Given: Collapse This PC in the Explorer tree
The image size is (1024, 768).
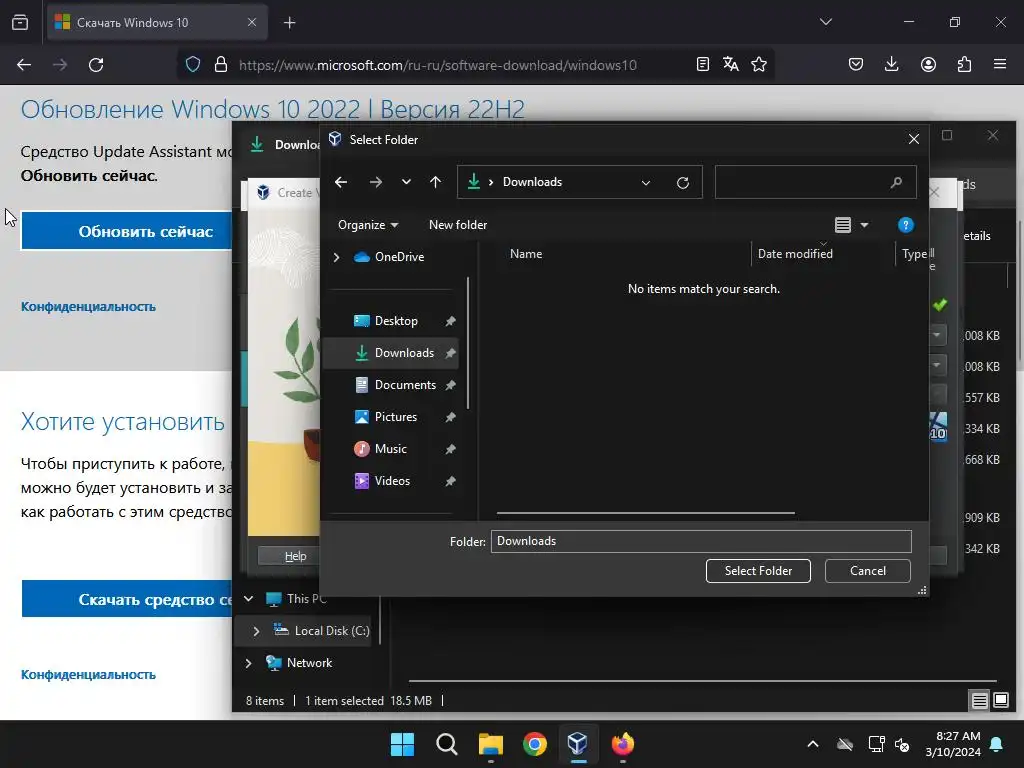Looking at the screenshot, I should [x=248, y=599].
